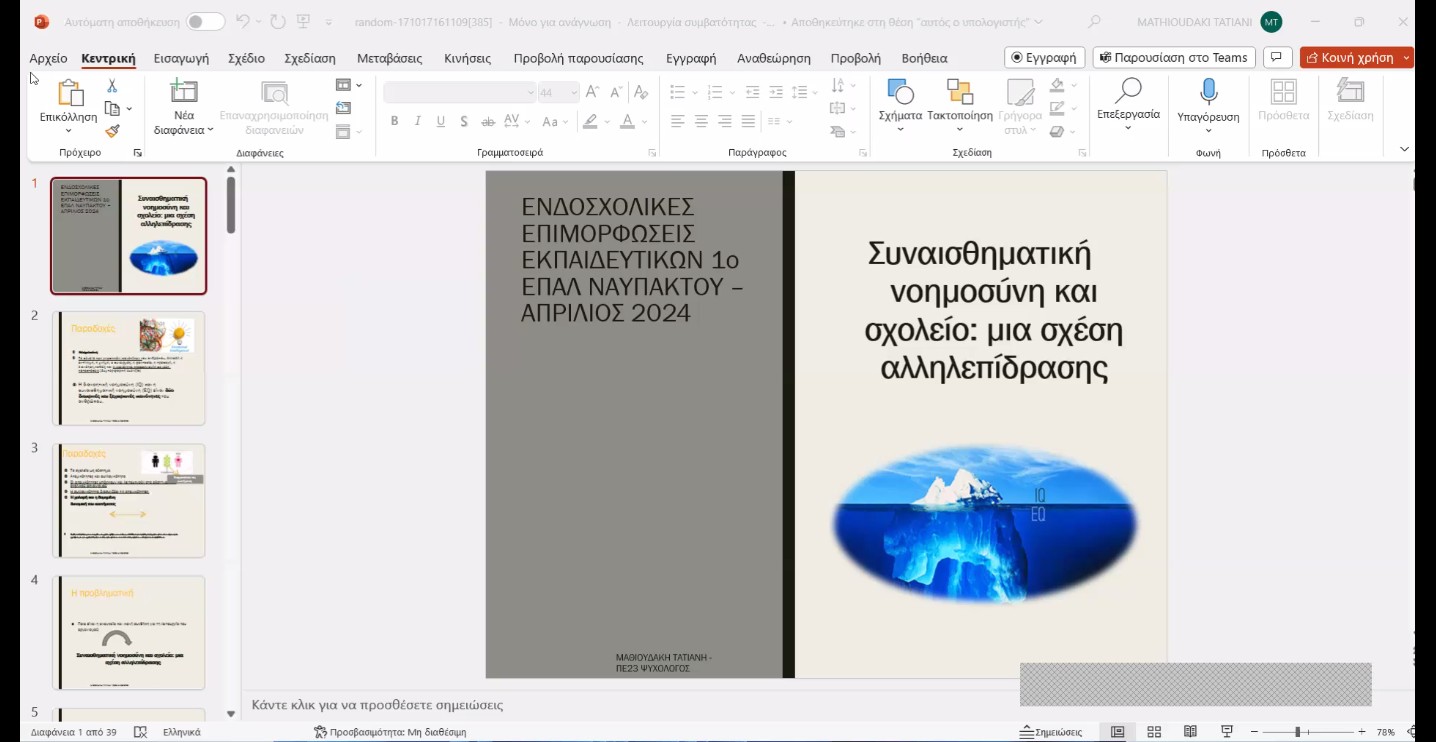Image resolution: width=1436 pixels, height=742 pixels.
Task: Click the Copy icon in clipboard group
Action: point(112,109)
